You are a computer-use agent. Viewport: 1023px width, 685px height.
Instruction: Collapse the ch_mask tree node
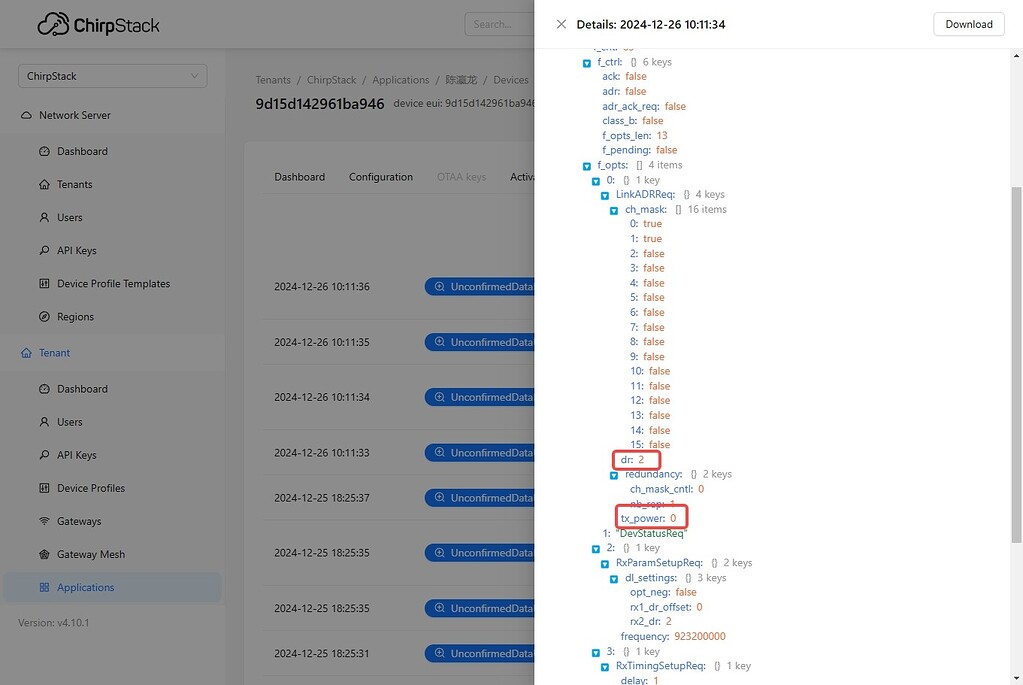(613, 209)
